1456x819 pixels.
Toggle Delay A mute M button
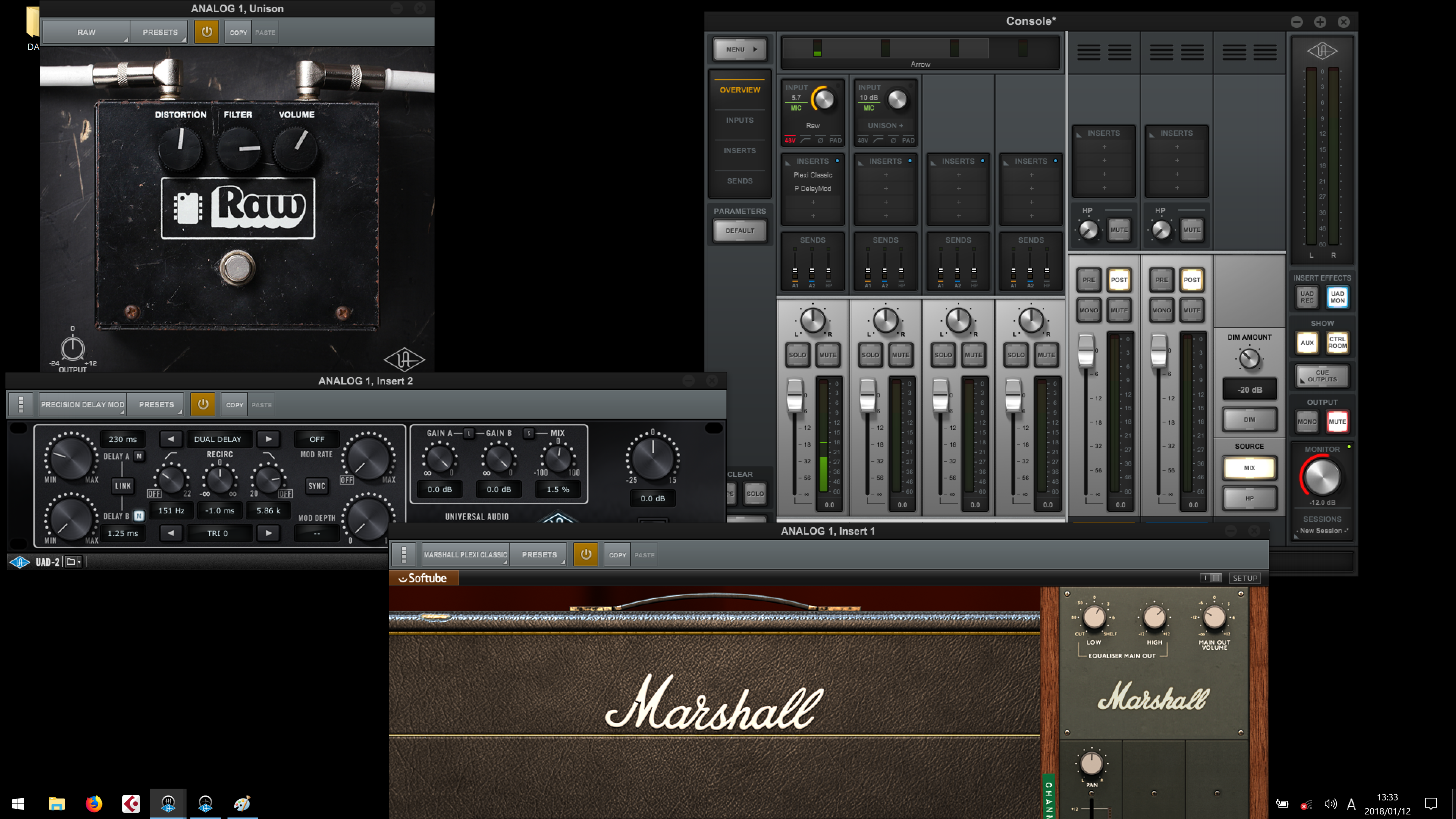click(x=139, y=455)
